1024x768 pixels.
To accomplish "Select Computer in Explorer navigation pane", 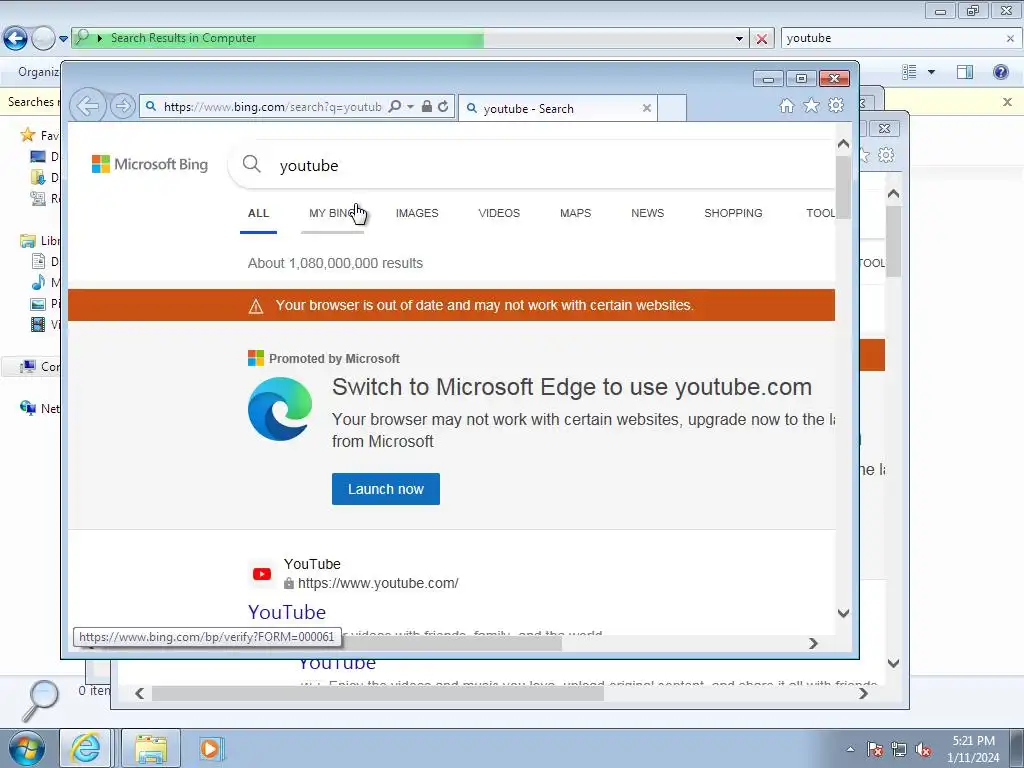I will 39,366.
